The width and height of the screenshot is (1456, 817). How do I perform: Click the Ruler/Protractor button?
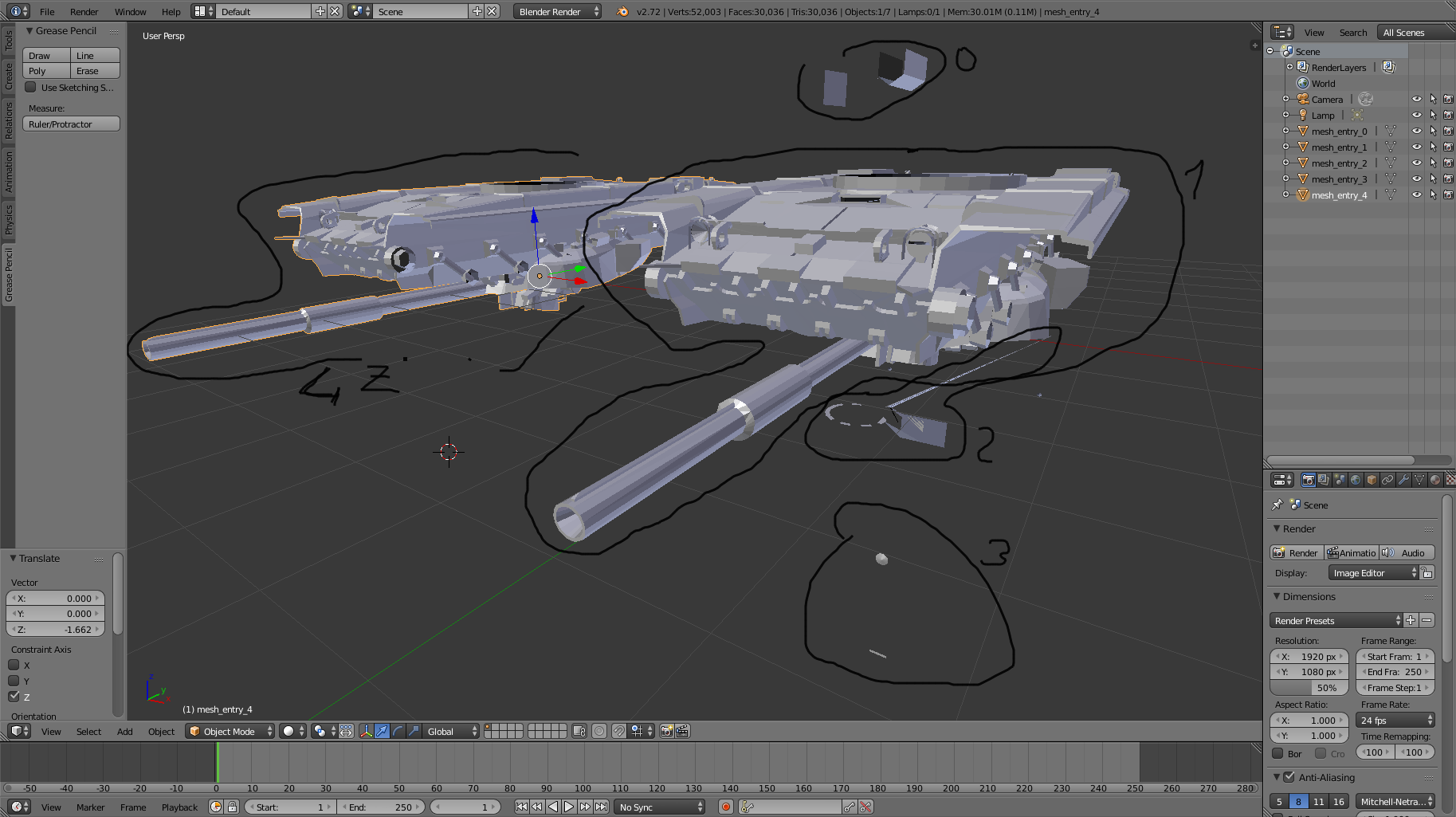pyautogui.click(x=71, y=124)
